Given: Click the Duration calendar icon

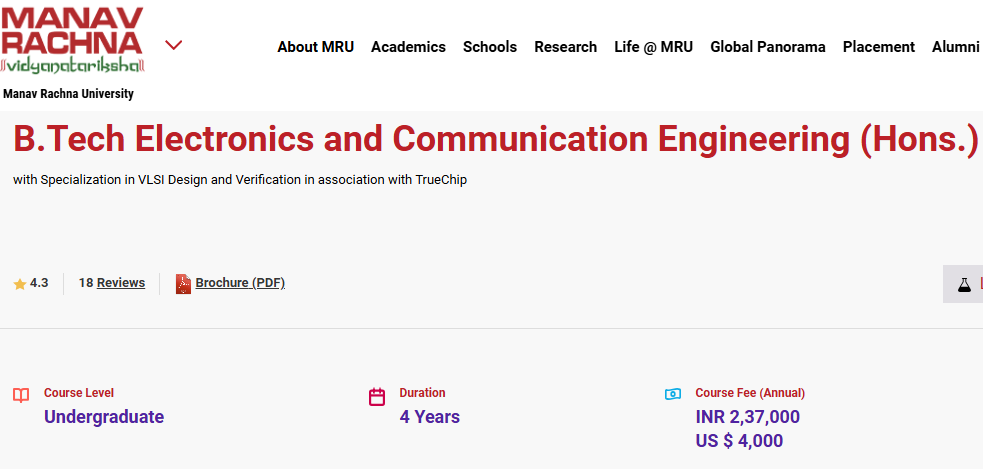Looking at the screenshot, I should coord(377,397).
